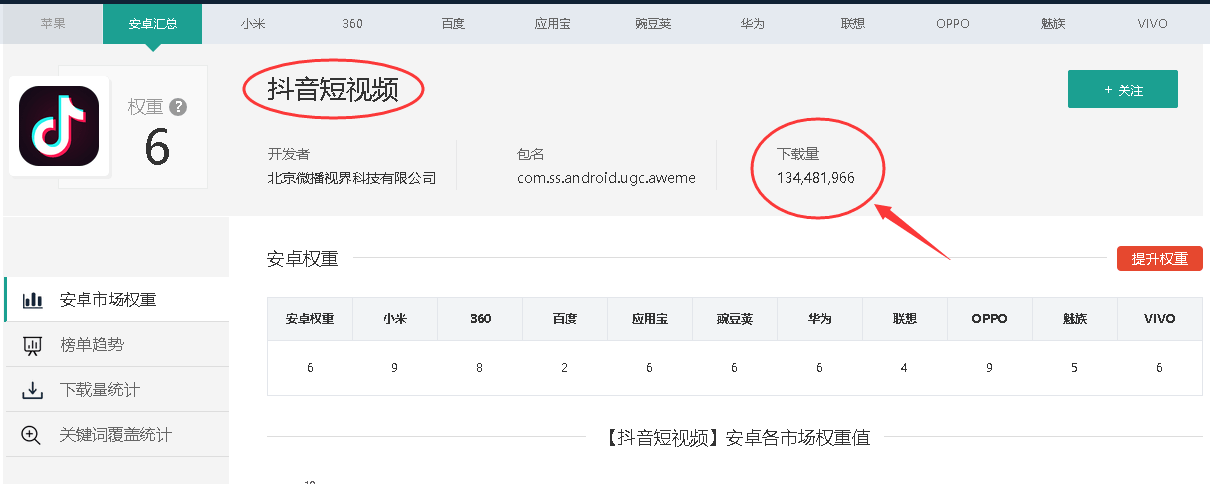Click the magnifier icon for 关键词覆盖统计
Viewport: 1210px width, 484px height.
pyautogui.click(x=32, y=435)
